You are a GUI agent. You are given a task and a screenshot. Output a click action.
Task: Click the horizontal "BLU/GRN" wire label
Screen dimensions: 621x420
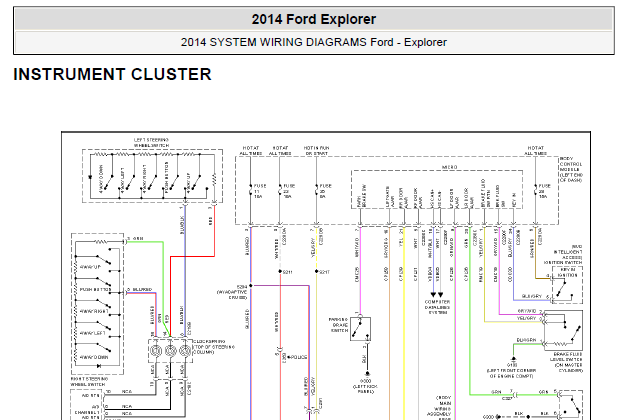(526, 340)
